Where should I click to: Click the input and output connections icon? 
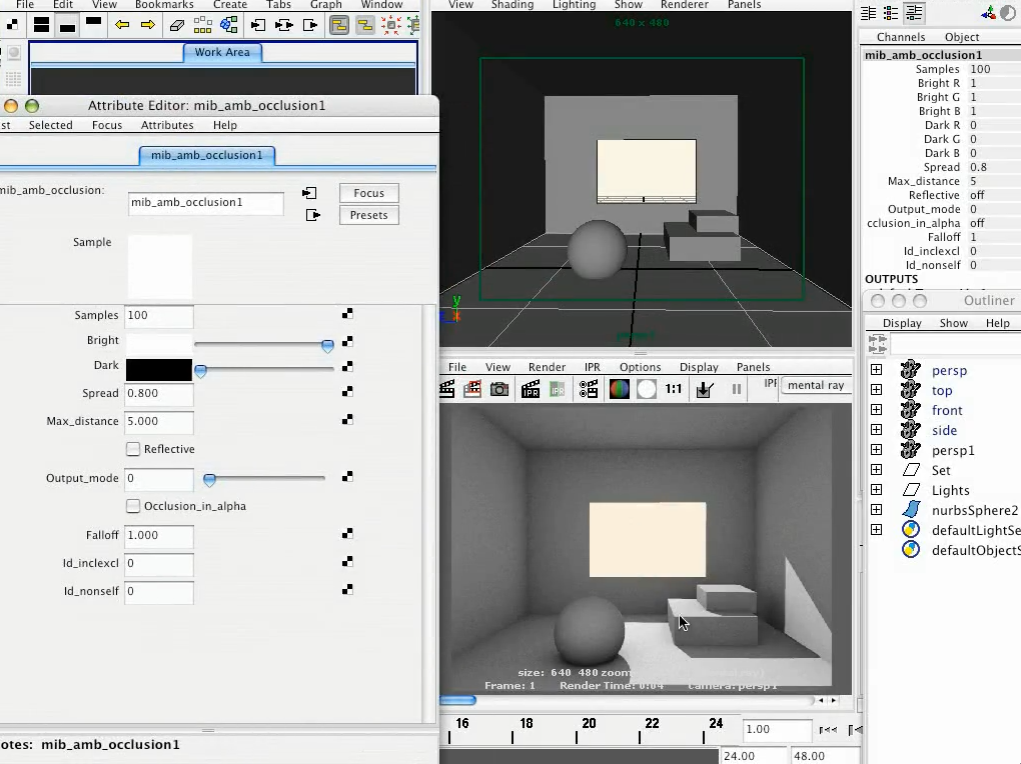coord(284,25)
